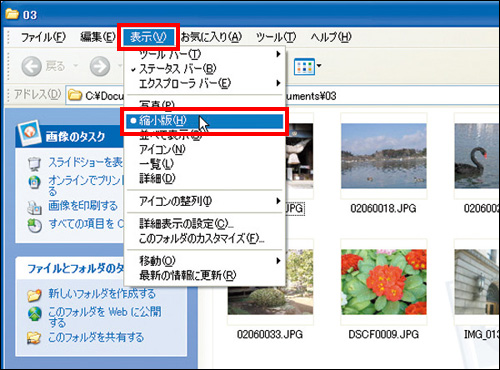Image resolution: width=500 pixels, height=370 pixels.
Task: Click the 02060033.JPG file name
Action: click(270, 334)
